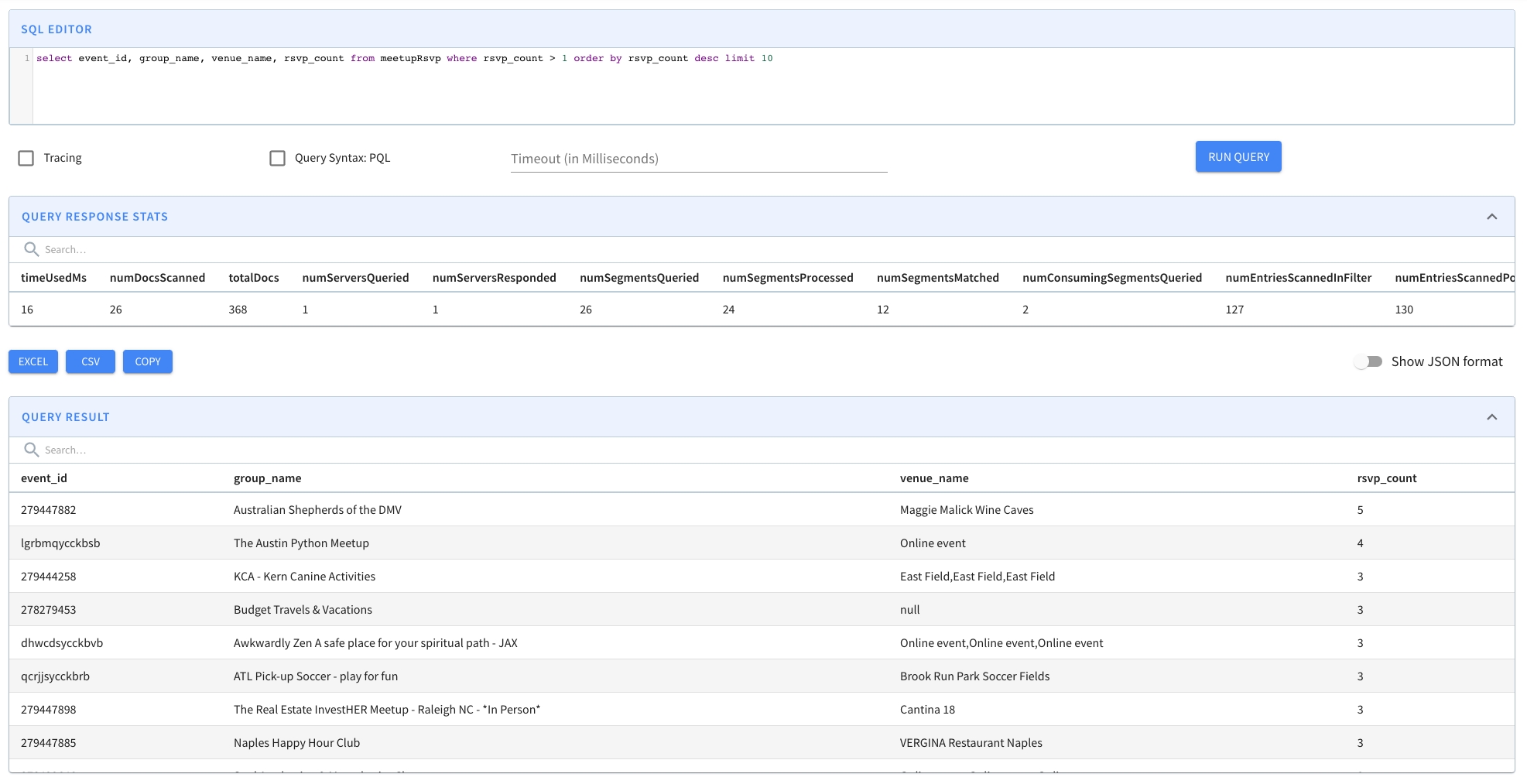Screen dimensions: 1527x784
Task: Click the rsvp_count column header
Action: [x=1386, y=478]
